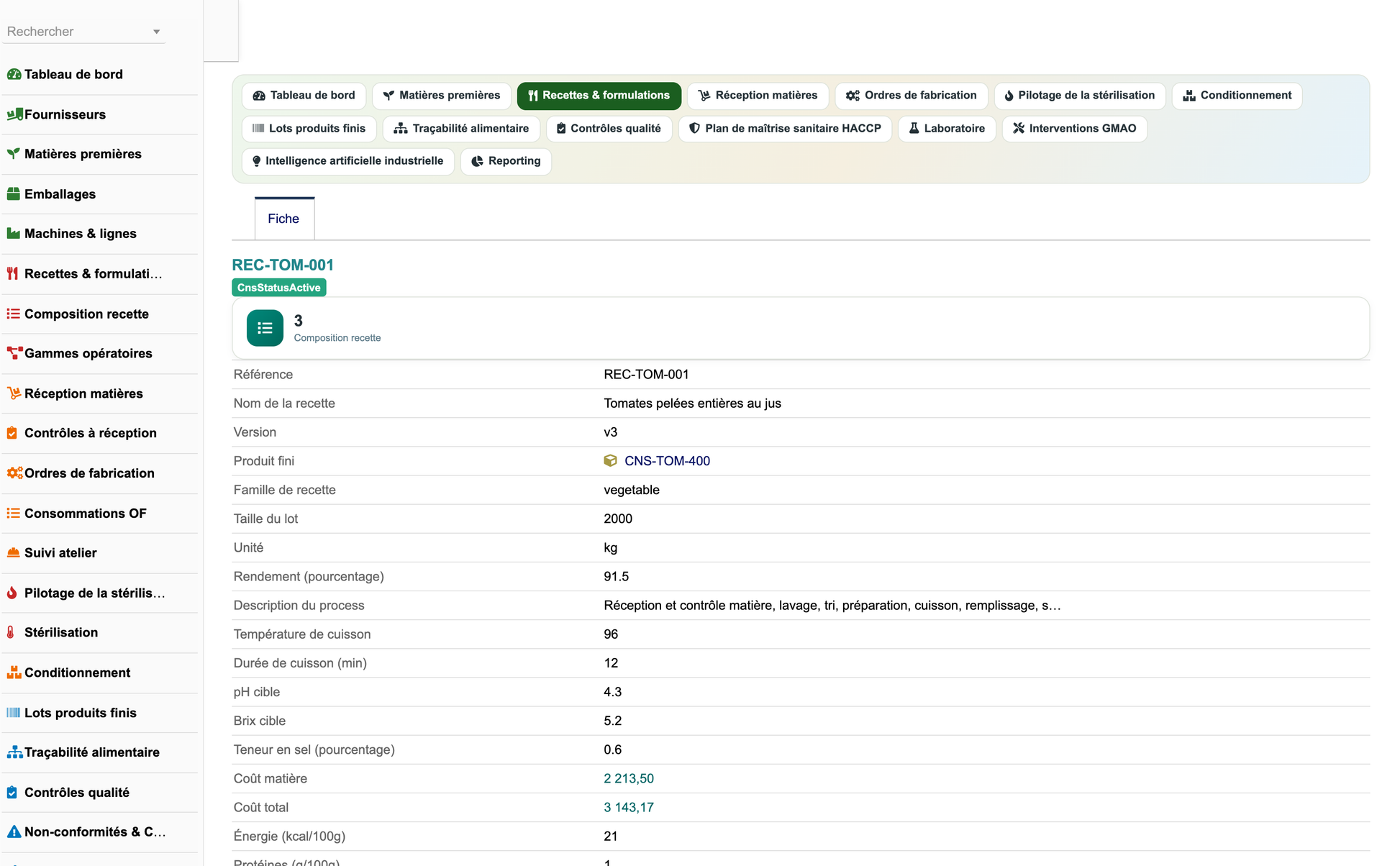Screen dimensions: 1400x866
Task: Click the Conditionnement boxes icon in sidebar
Action: (14, 673)
